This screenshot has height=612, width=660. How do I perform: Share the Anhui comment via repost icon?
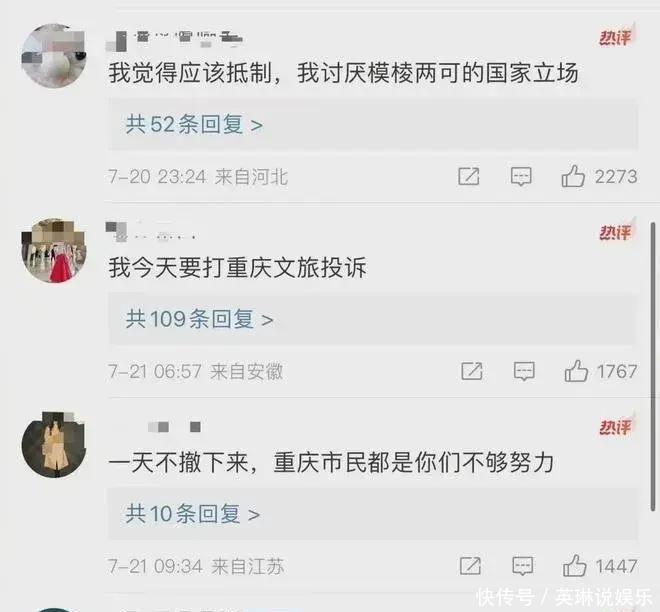[x=471, y=371]
